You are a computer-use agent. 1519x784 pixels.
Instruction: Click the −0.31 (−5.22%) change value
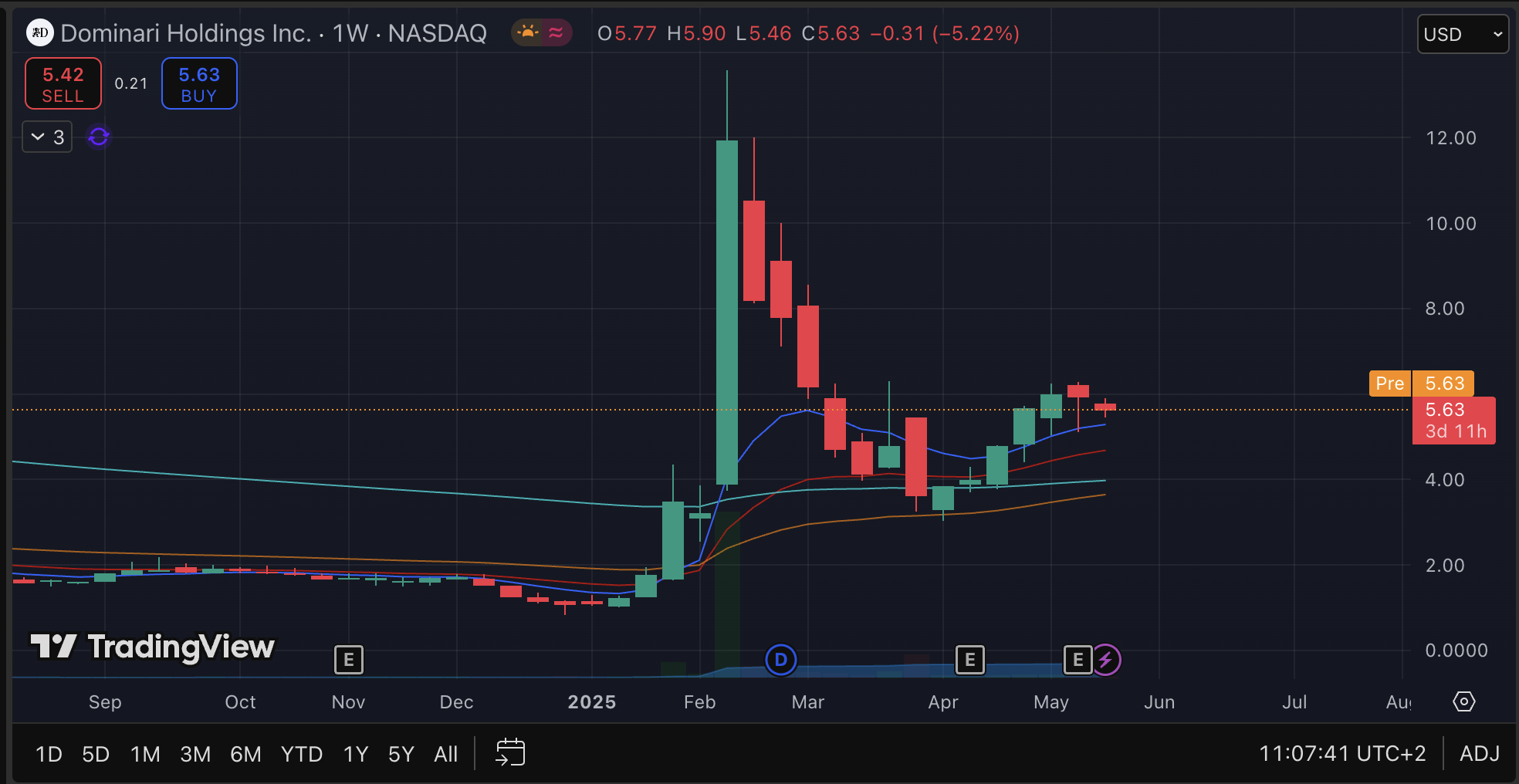945,33
